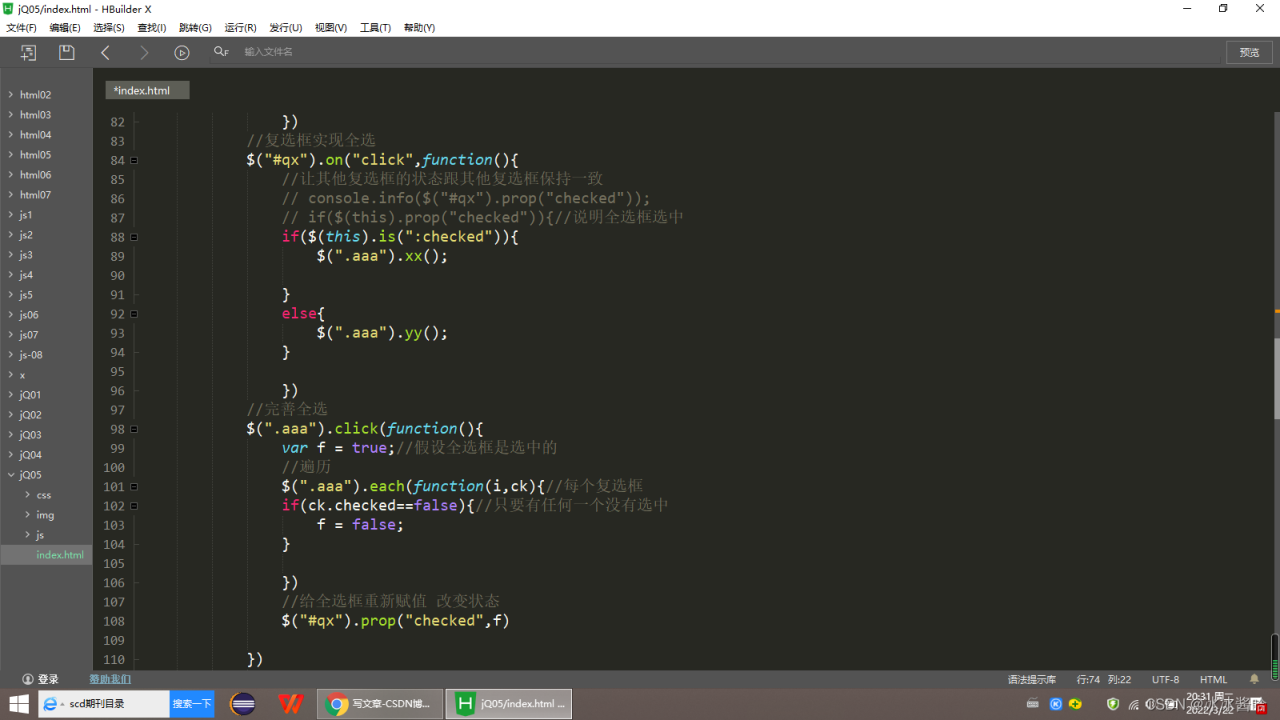Select the x folder in tree
This screenshot has width=1280, height=720.
pos(22,375)
